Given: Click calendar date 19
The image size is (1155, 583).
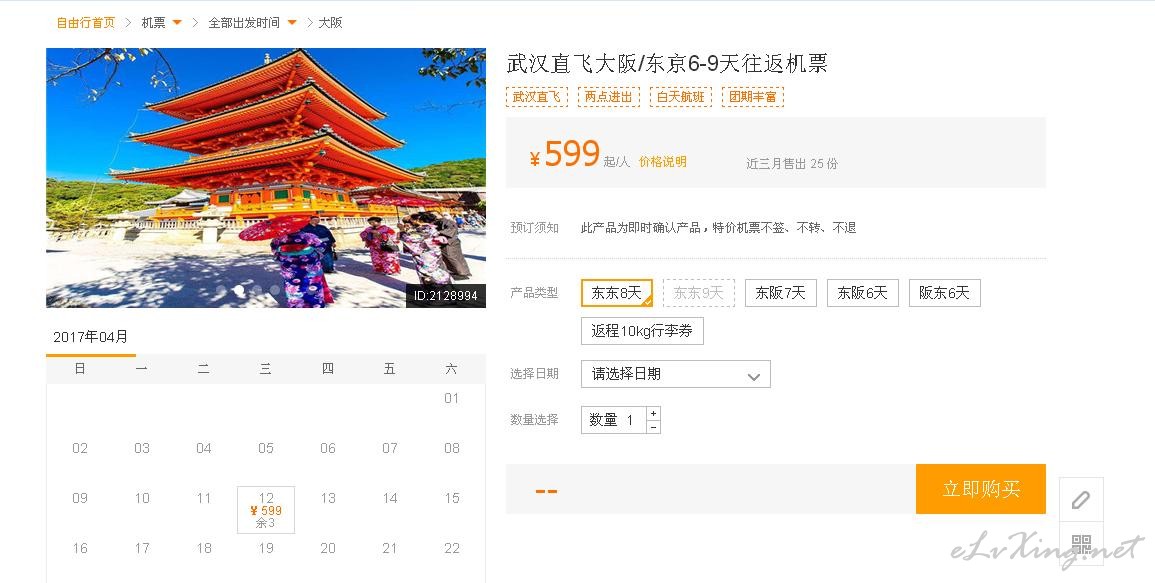Looking at the screenshot, I should [x=266, y=548].
